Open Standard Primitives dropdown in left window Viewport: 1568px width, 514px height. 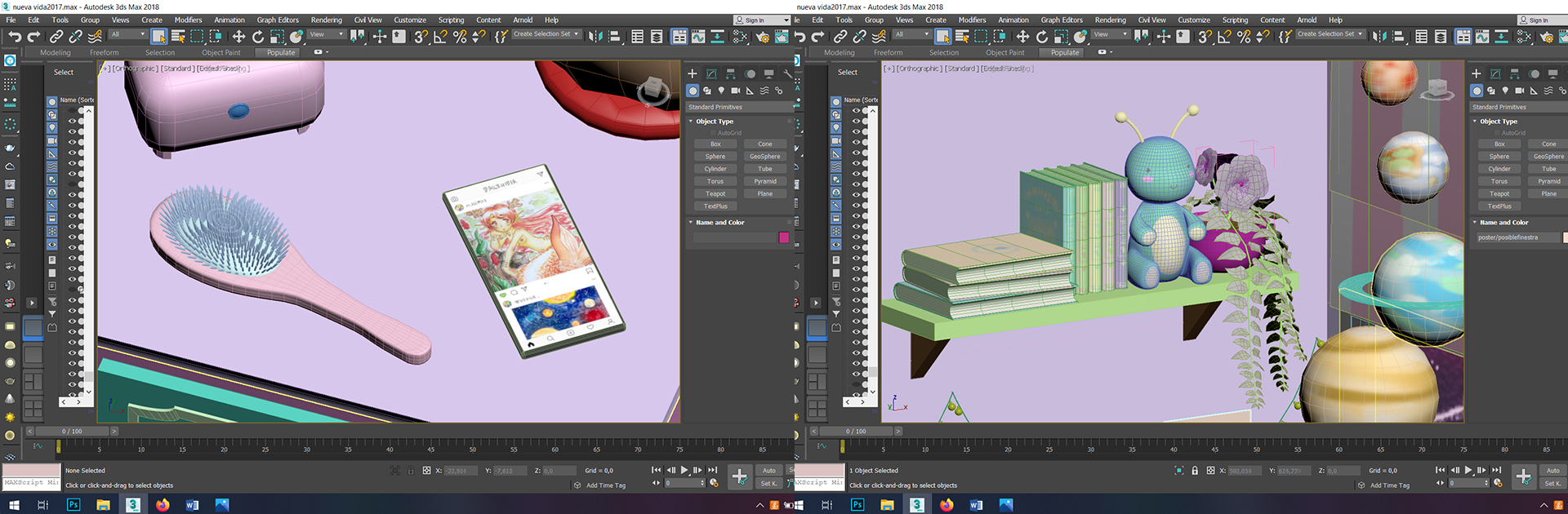tap(739, 107)
